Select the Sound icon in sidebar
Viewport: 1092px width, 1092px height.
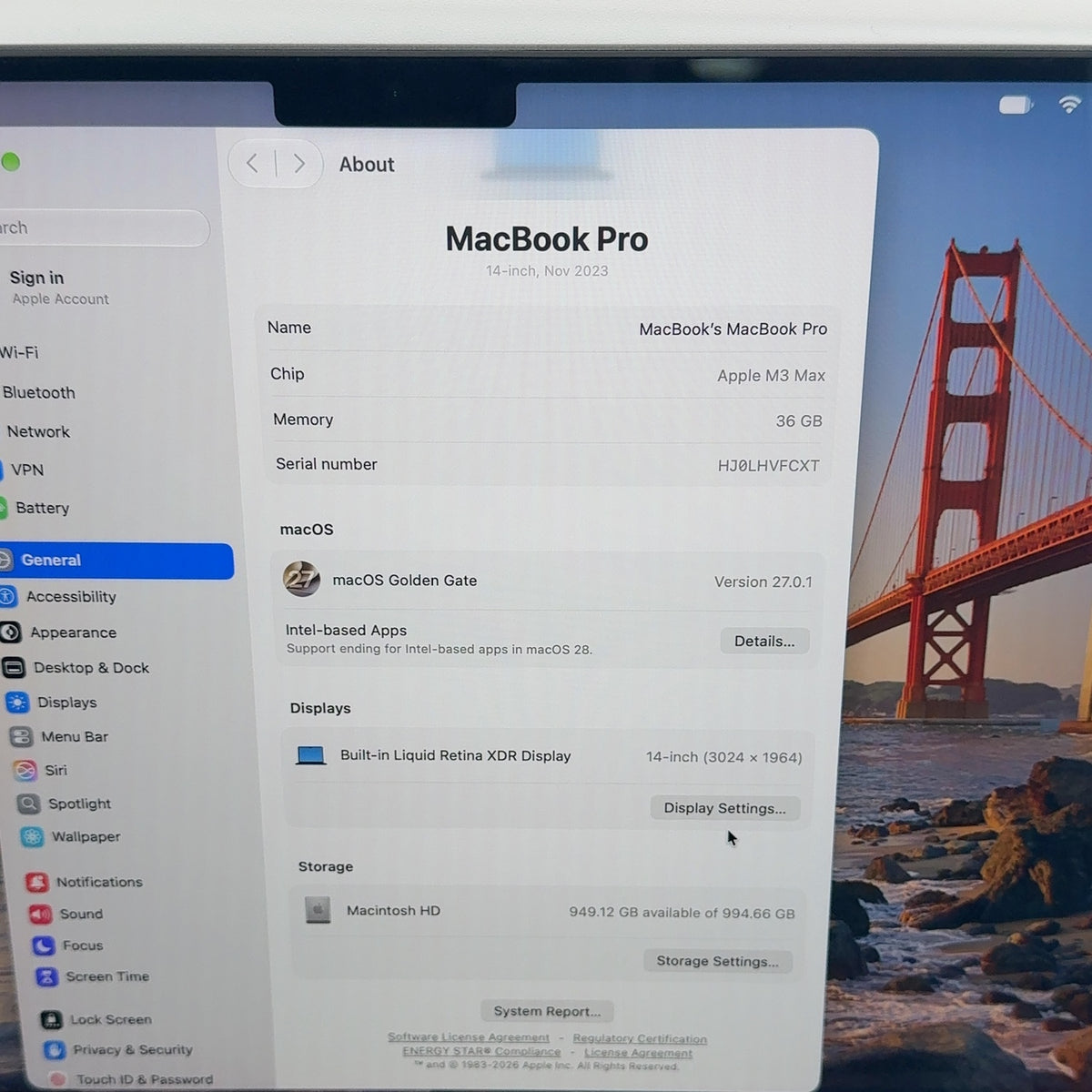(x=40, y=914)
